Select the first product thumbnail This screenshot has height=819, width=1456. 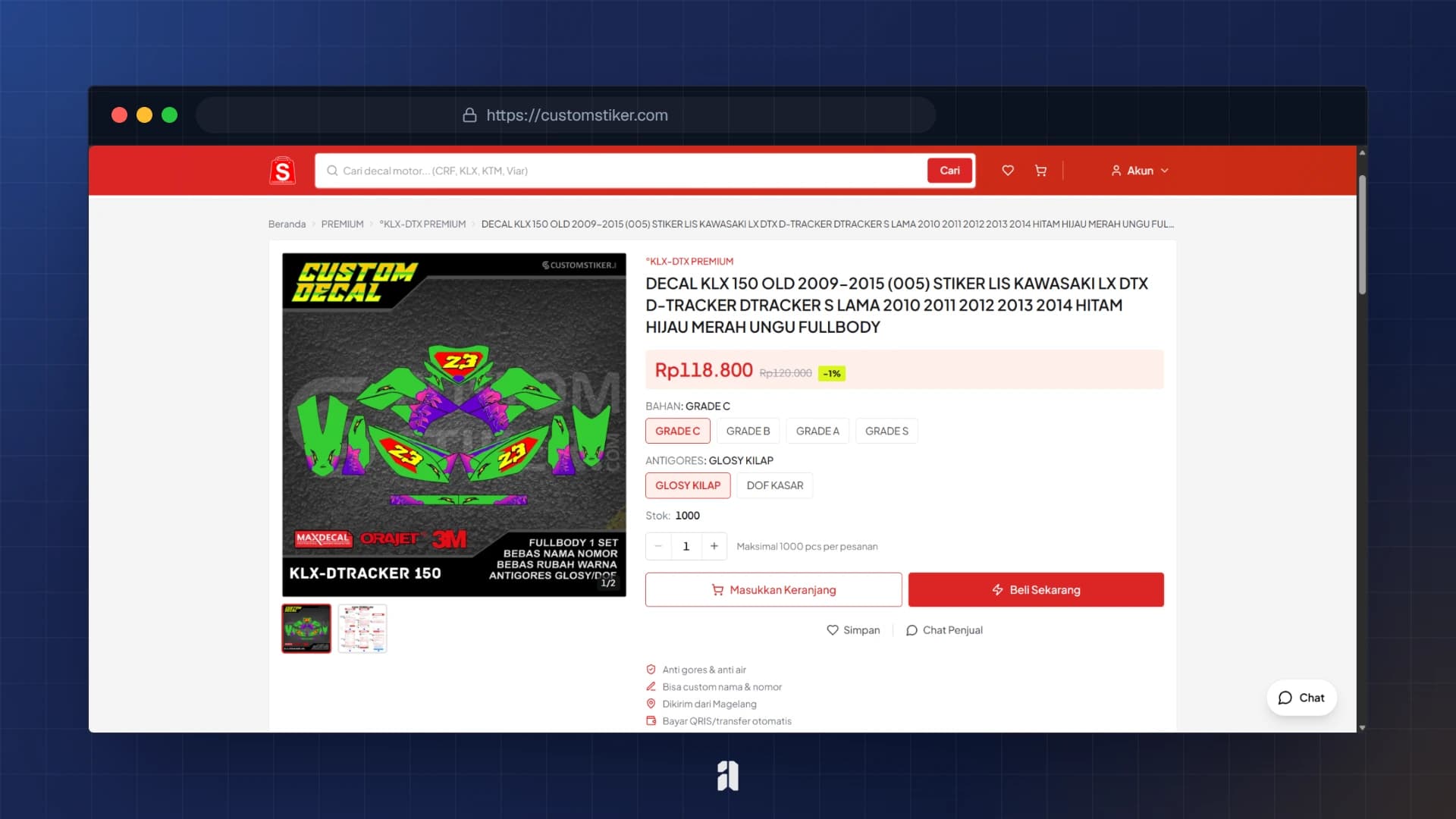[x=306, y=629]
